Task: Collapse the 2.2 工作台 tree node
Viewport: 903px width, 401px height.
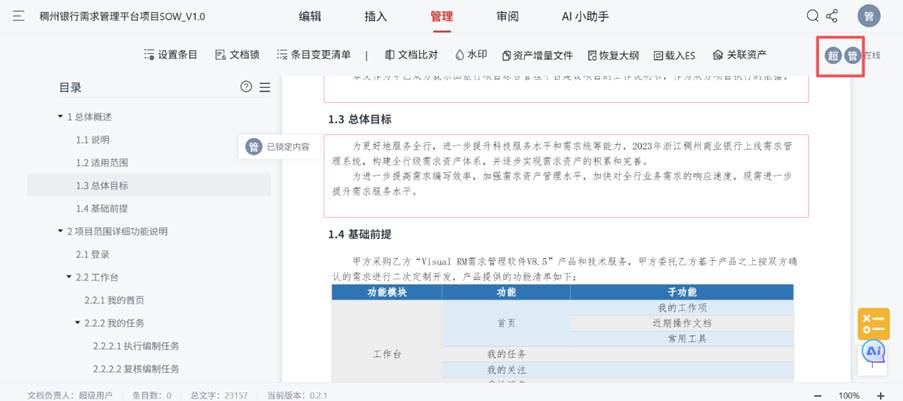Action: pyautogui.click(x=69, y=277)
